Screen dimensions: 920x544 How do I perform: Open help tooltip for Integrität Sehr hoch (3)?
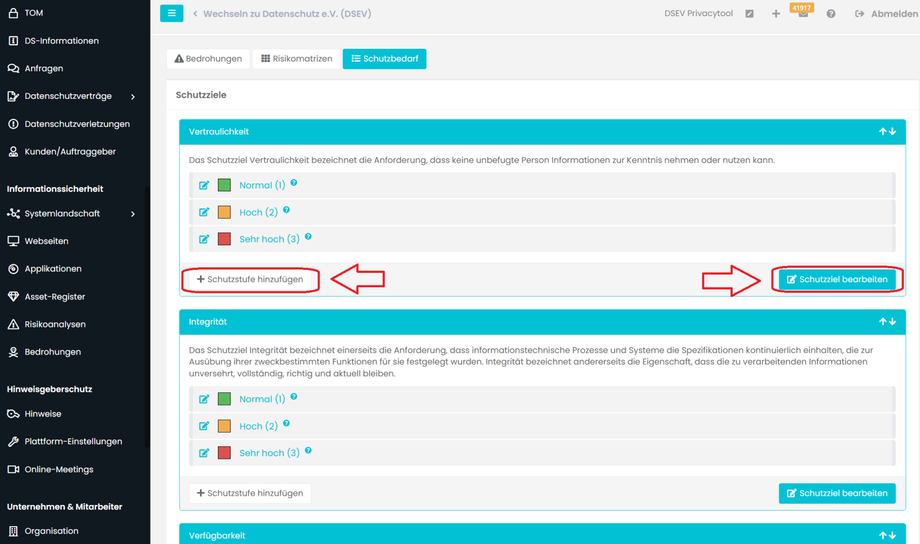click(x=308, y=450)
